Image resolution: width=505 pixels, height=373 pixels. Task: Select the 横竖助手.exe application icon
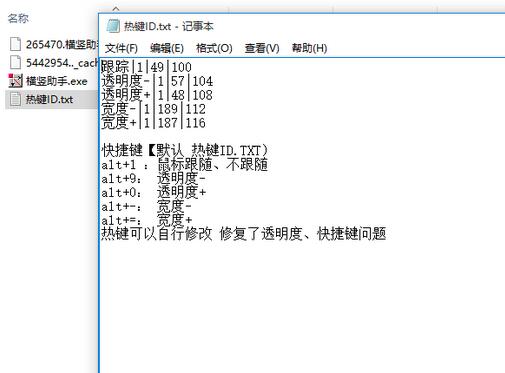pos(15,81)
